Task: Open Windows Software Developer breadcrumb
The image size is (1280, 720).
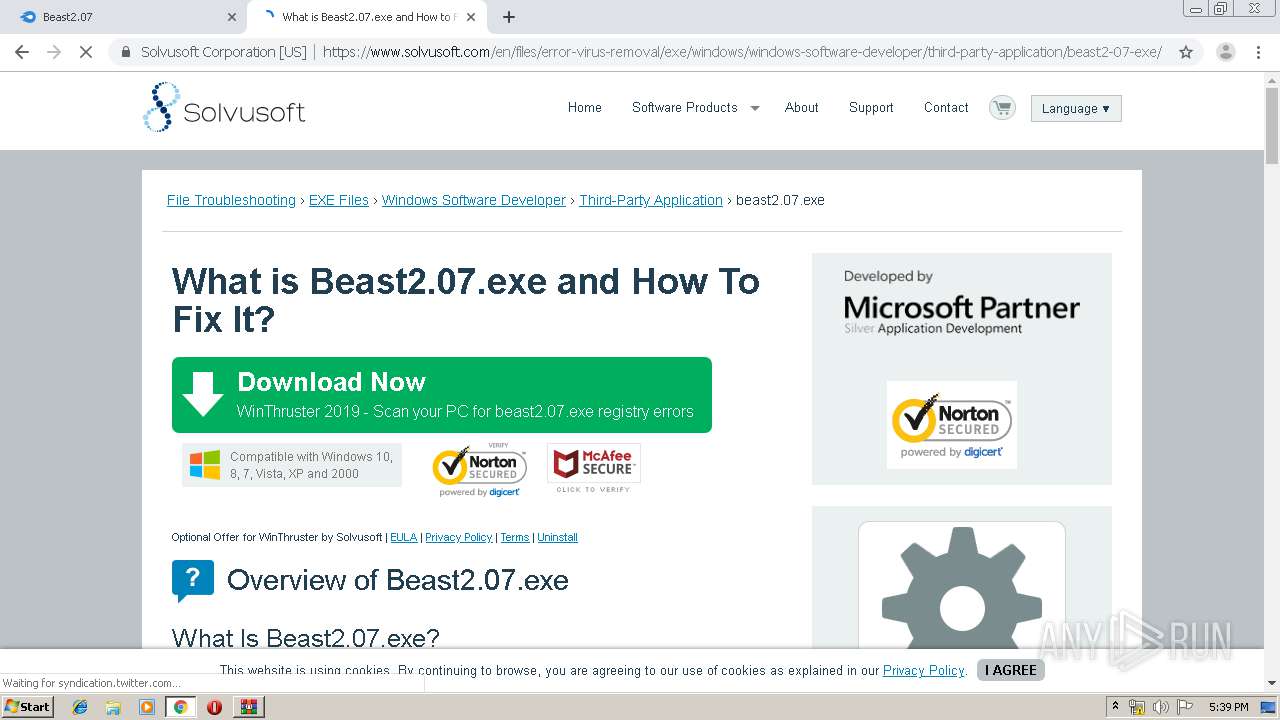Action: pyautogui.click(x=474, y=200)
